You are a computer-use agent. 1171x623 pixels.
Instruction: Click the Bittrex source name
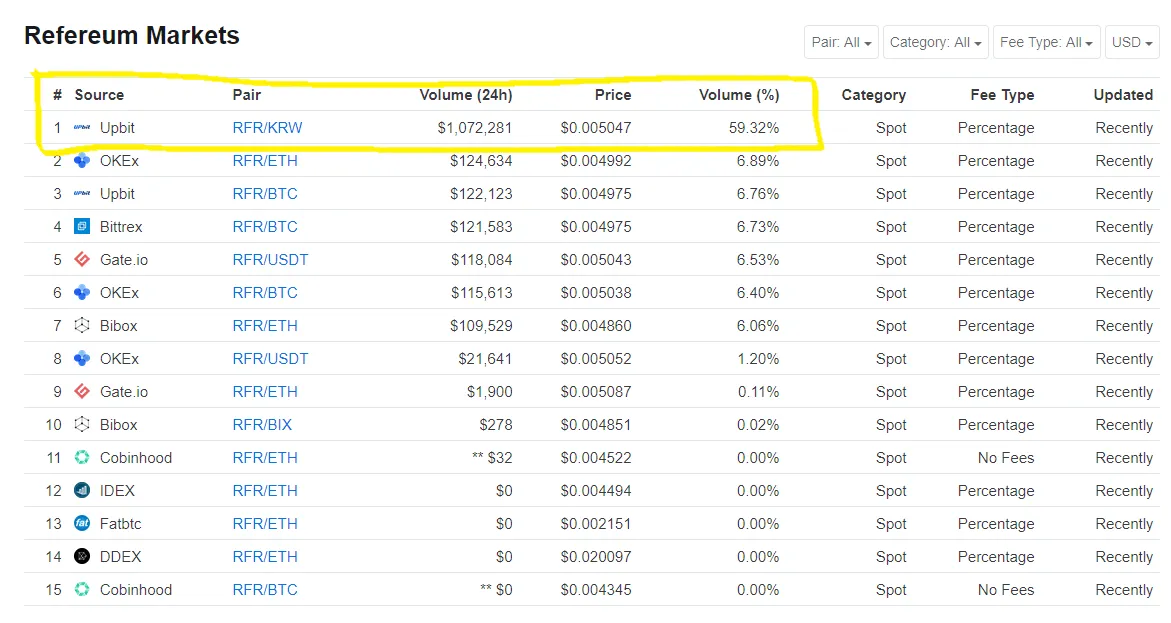[121, 226]
